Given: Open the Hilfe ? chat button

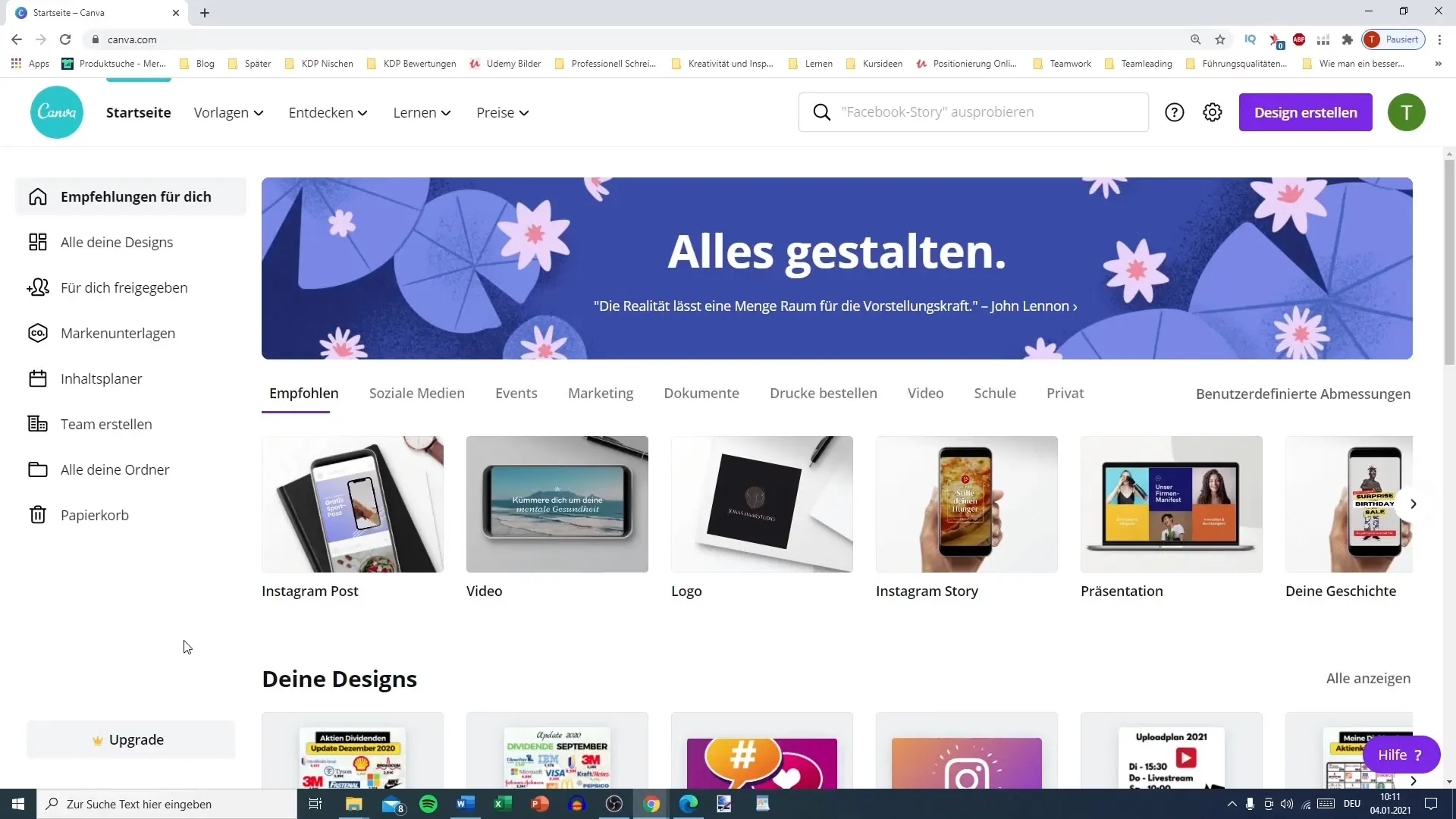Looking at the screenshot, I should (x=1401, y=755).
